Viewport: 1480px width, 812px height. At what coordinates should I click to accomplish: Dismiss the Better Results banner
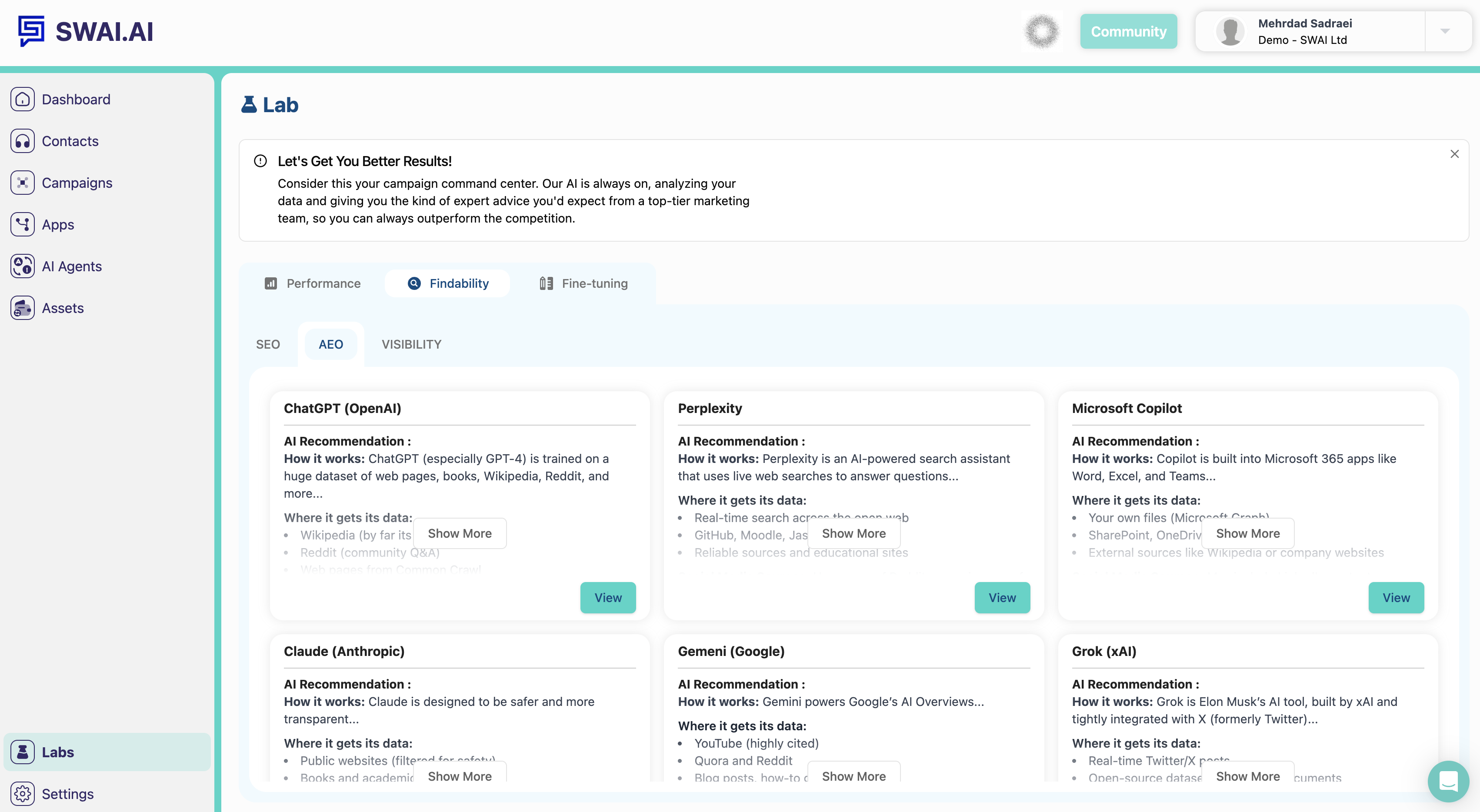coord(1455,154)
